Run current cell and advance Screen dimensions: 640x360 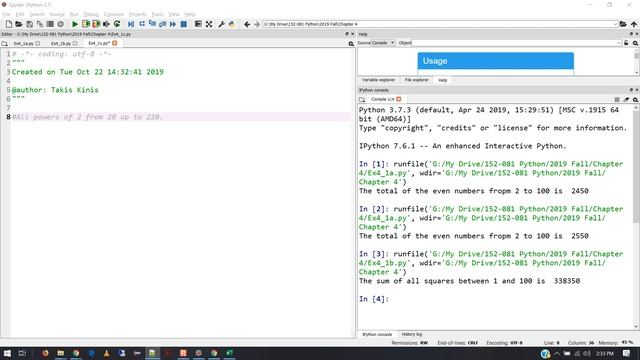[96, 24]
